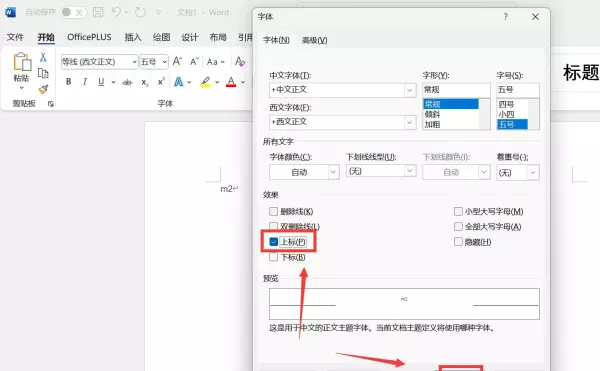Click the font dialog help question mark
Viewport: 600px width, 371px height.
tap(505, 17)
